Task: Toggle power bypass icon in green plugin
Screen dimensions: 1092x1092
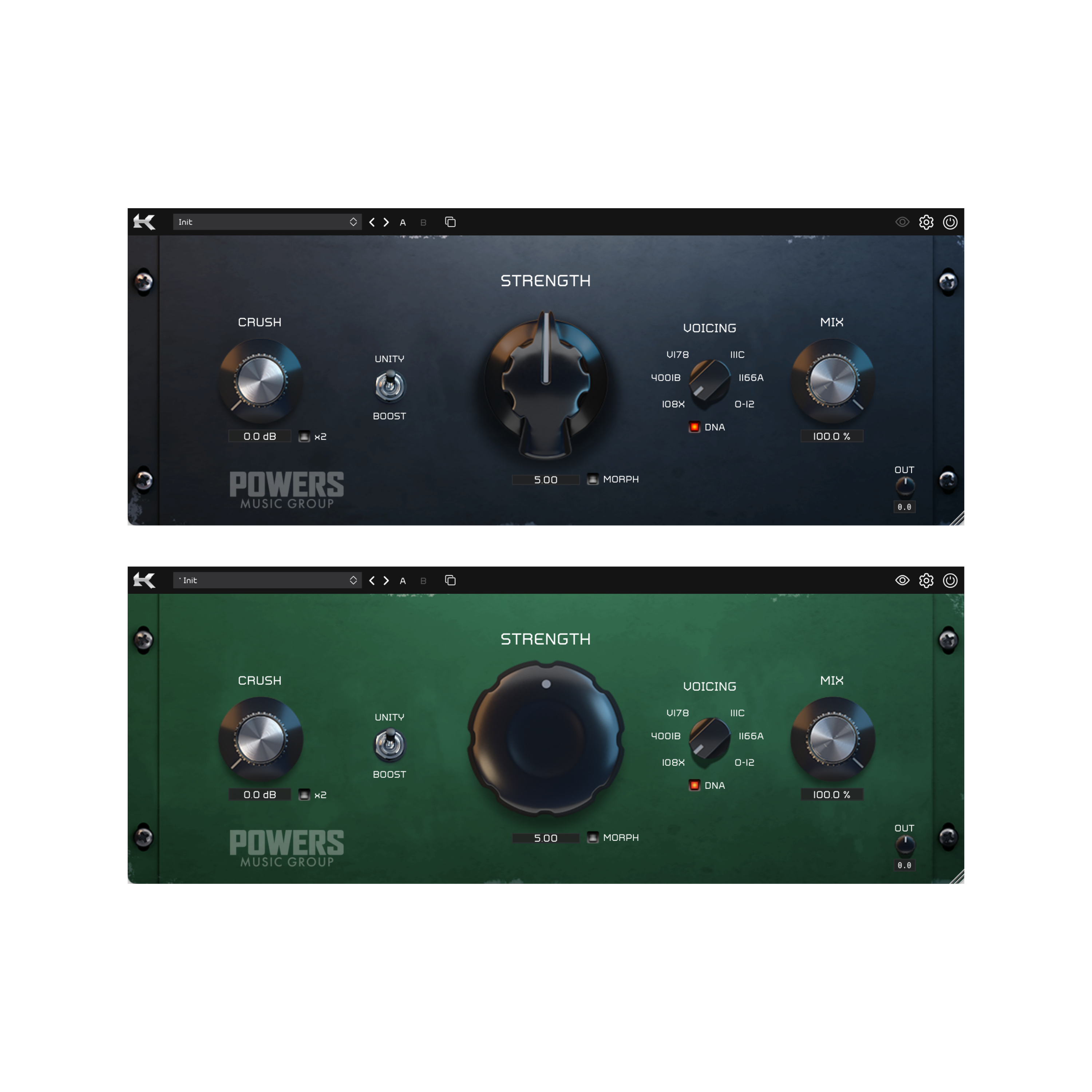Action: (x=950, y=581)
